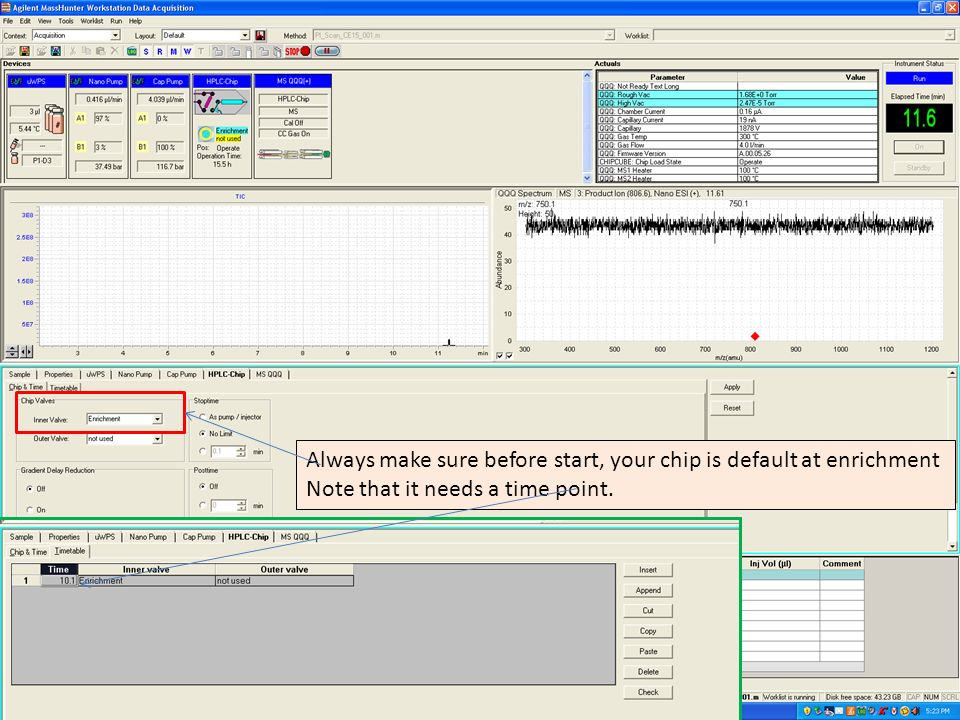Click the Cap Pump header status icon
The height and width of the screenshot is (720, 960).
coord(138,81)
